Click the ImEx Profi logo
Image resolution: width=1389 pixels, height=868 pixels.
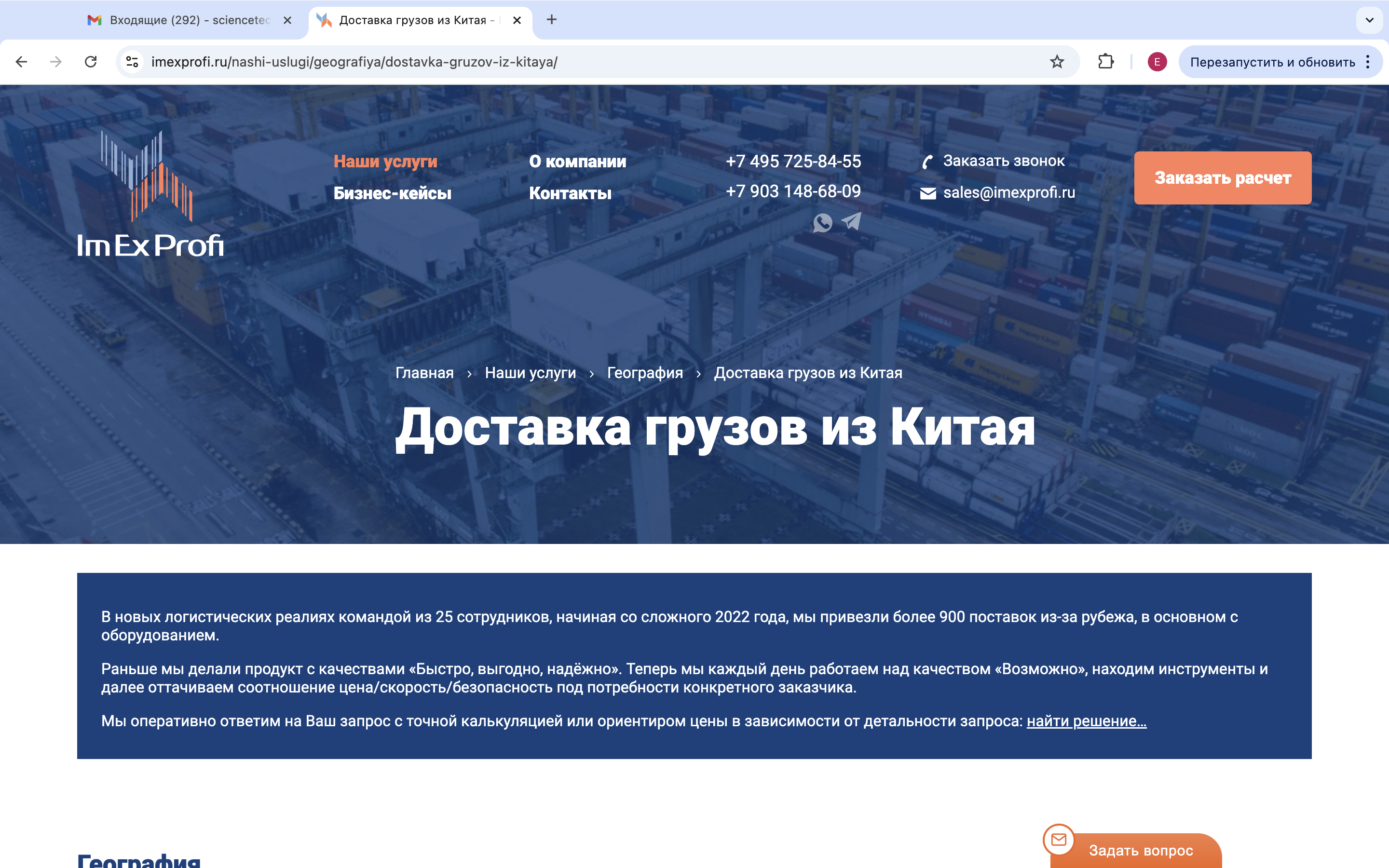[150, 193]
